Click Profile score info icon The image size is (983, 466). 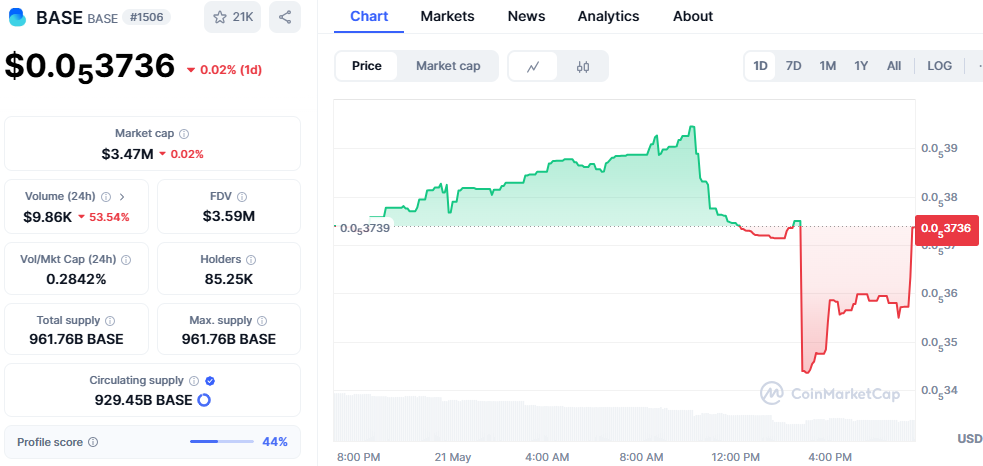(x=93, y=442)
